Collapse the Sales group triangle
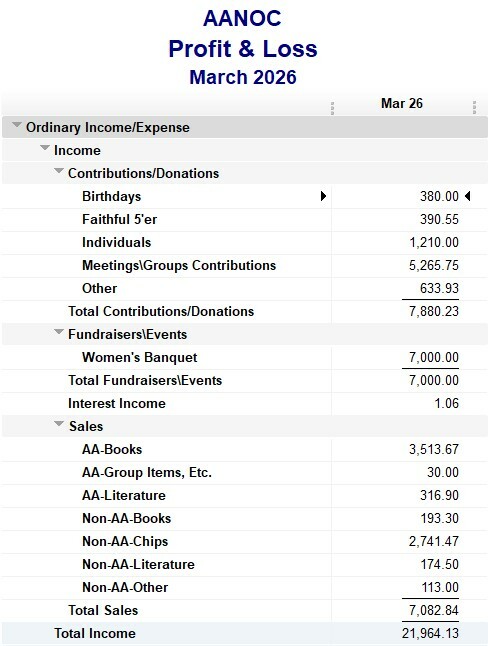The image size is (488, 646). [59, 424]
